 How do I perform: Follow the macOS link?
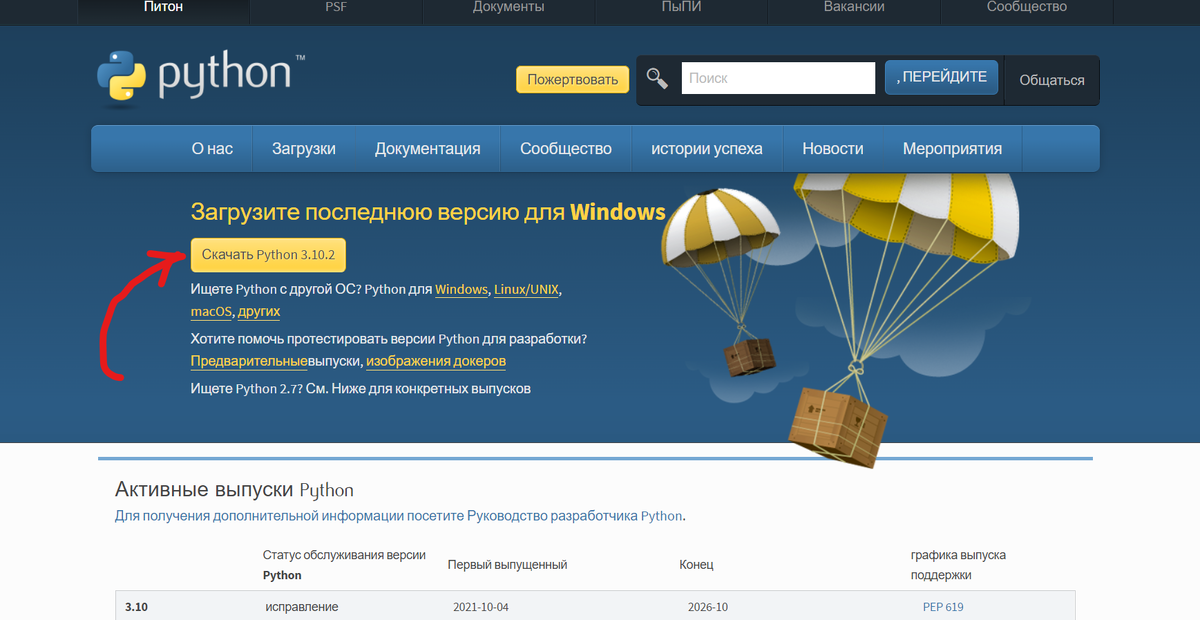pos(211,312)
